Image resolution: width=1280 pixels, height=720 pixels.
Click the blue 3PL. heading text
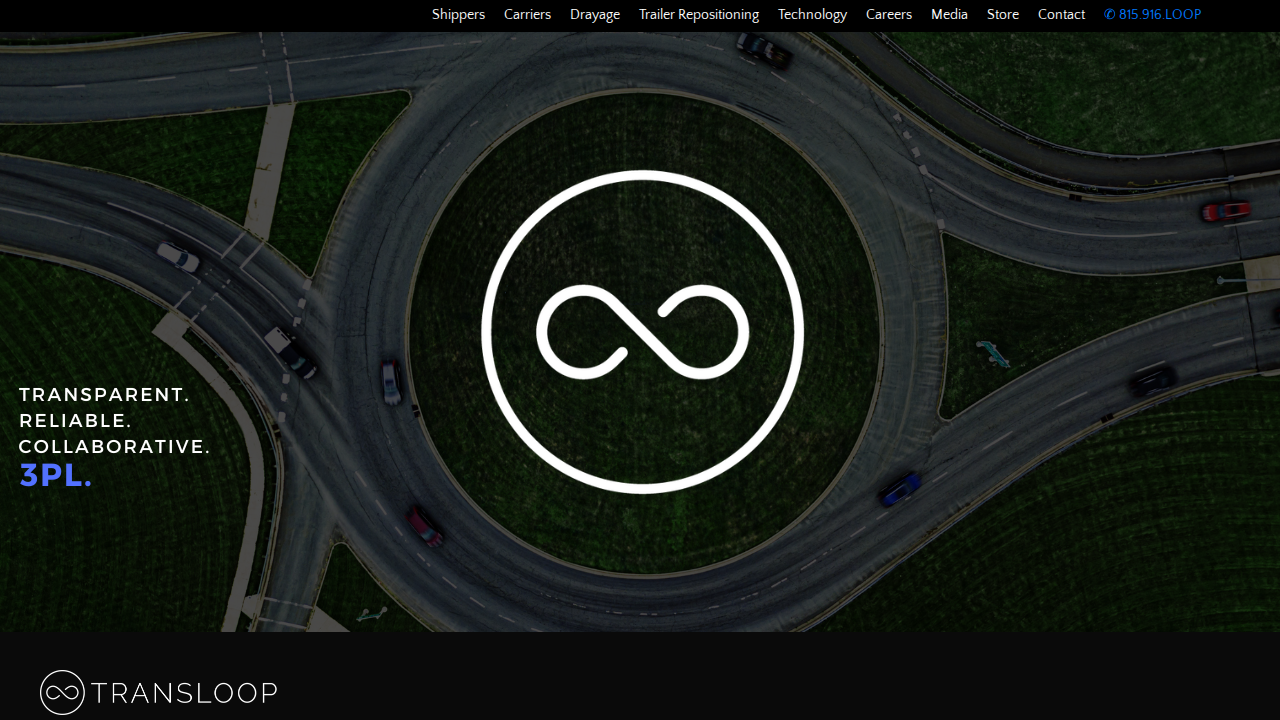click(56, 476)
